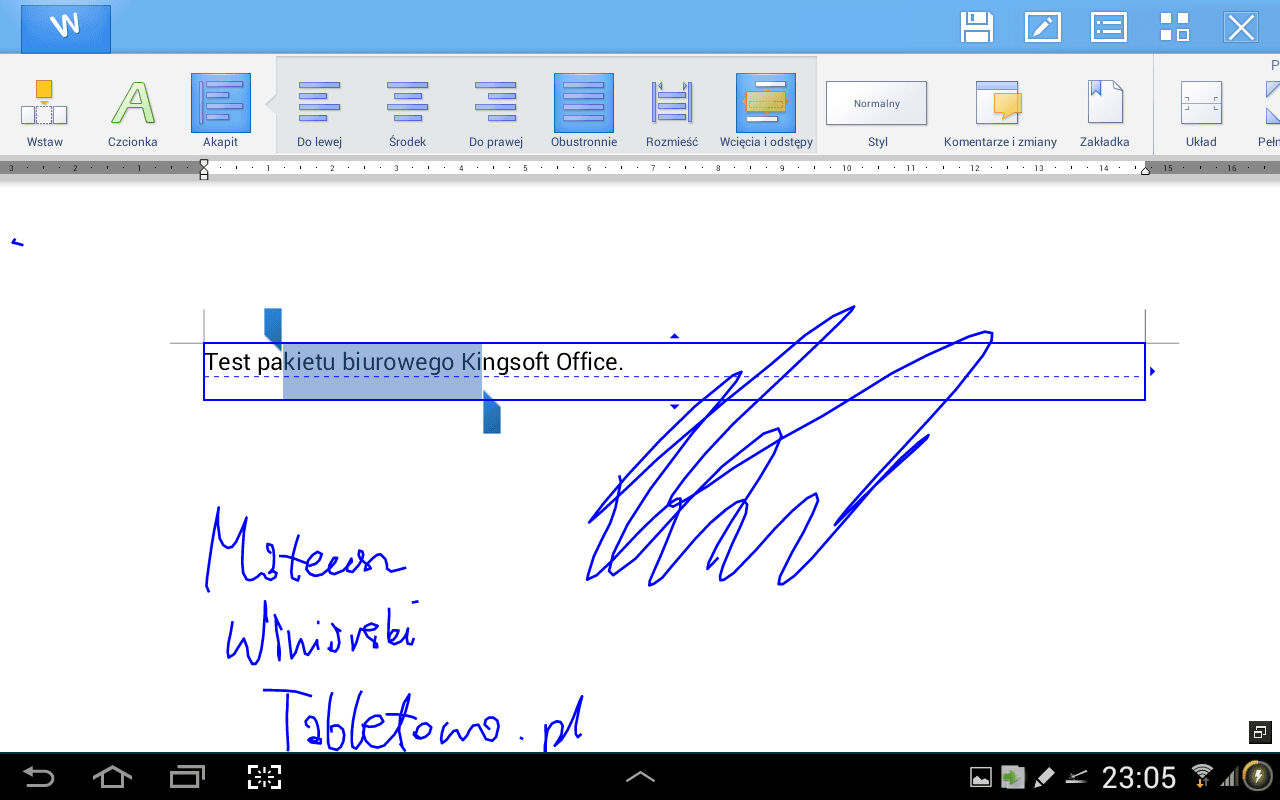Open Komentarze i zmiany
The height and width of the screenshot is (800, 1280).
(x=1000, y=112)
